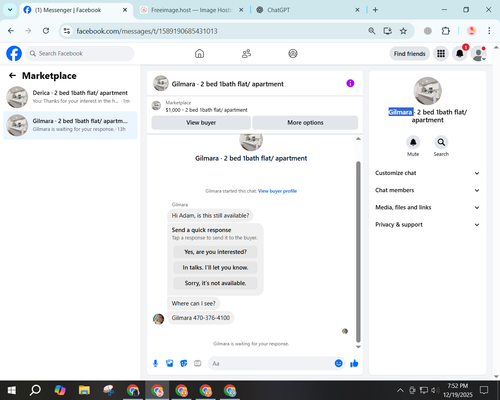500x400 pixels.
Task: Open the Groups icon in top navigation
Action: tap(293, 53)
